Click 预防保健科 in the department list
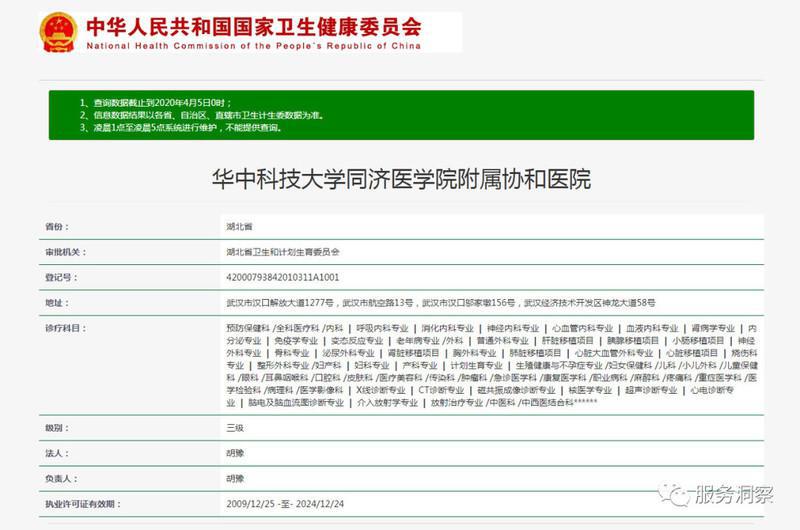800x530 pixels. (x=247, y=327)
